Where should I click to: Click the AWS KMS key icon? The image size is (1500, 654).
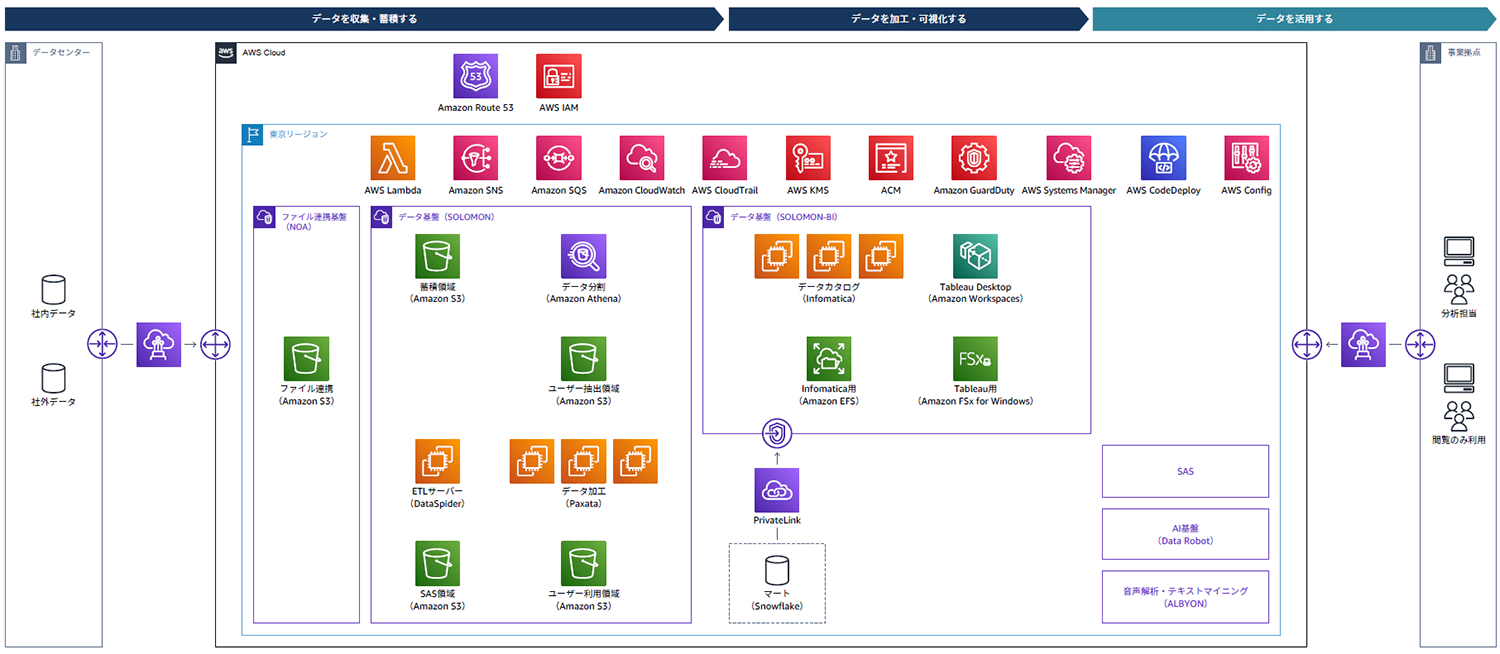point(807,158)
